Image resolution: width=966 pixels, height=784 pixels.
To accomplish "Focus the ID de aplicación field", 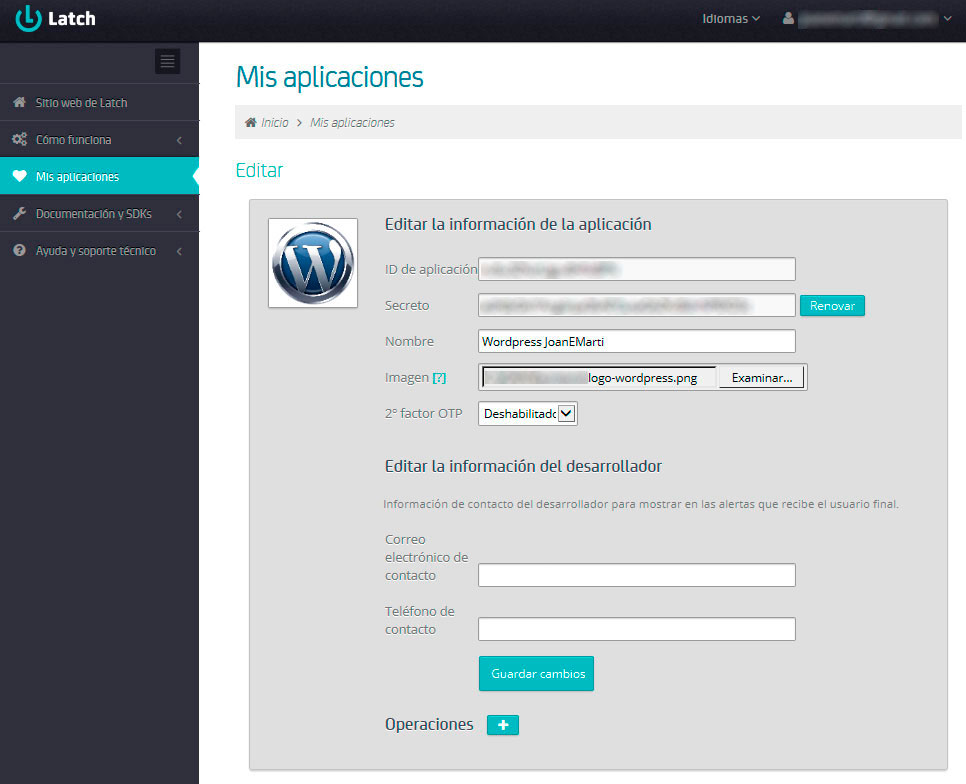I will point(636,269).
